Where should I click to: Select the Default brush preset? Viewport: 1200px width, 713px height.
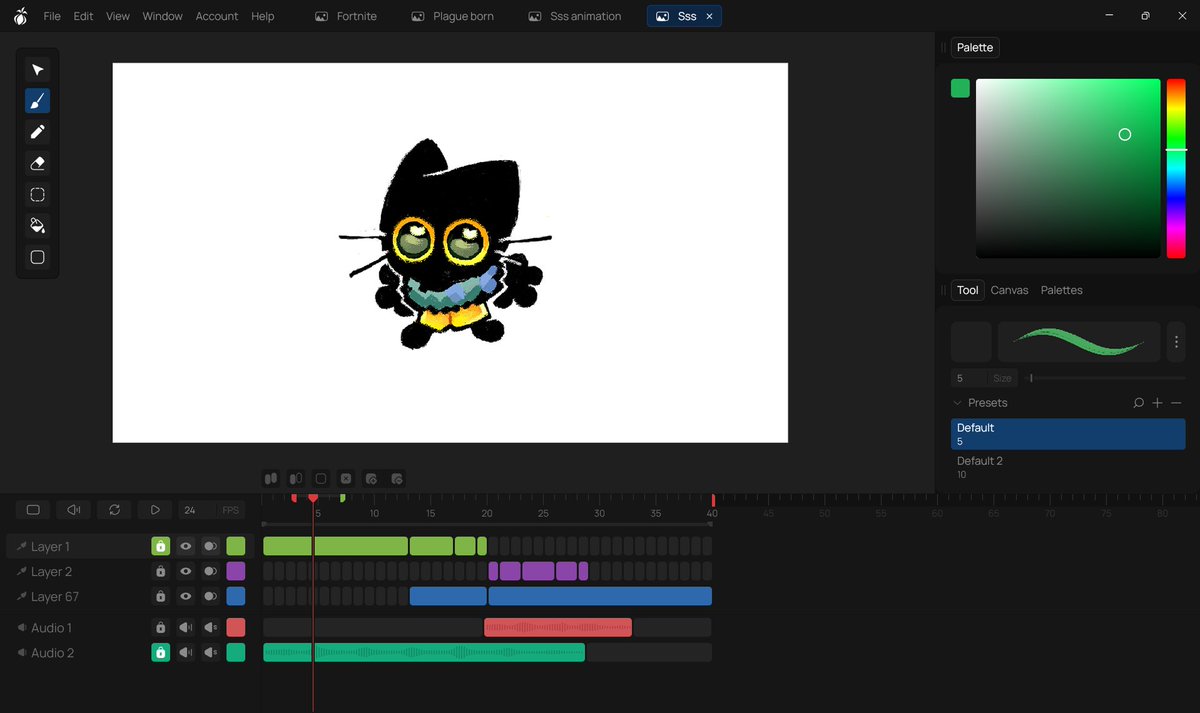pos(1068,433)
